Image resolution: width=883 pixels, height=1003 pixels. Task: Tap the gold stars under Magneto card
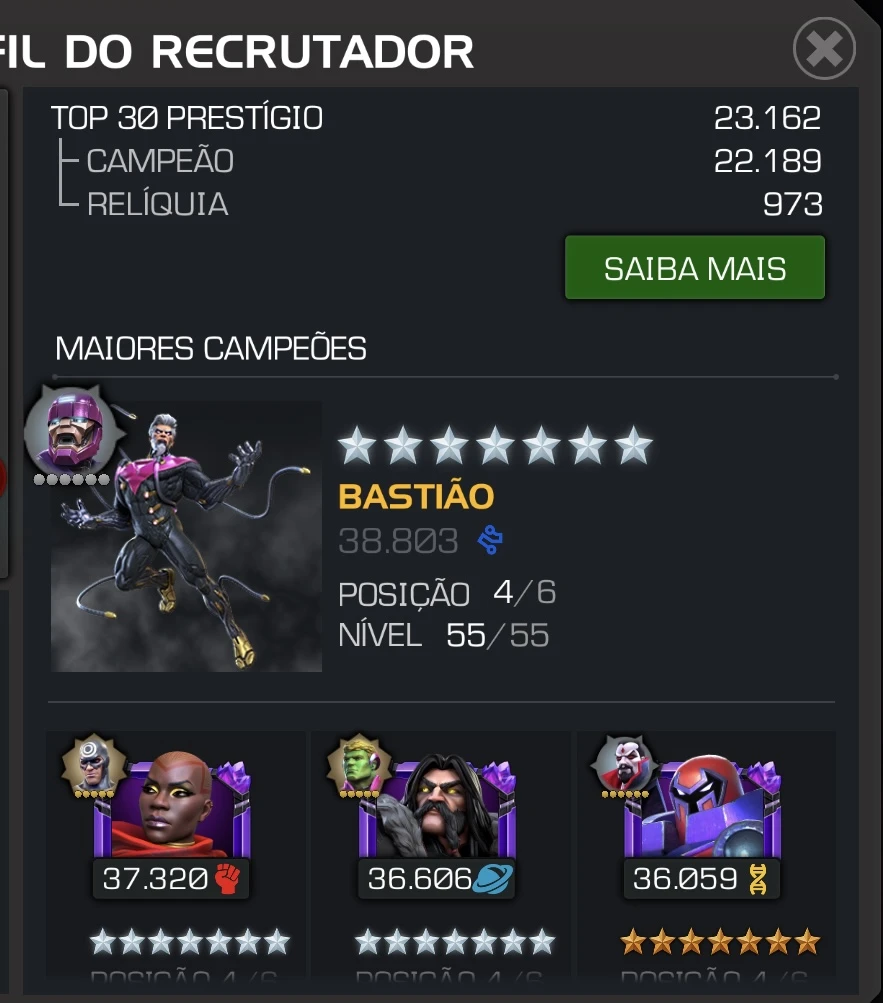coord(720,942)
